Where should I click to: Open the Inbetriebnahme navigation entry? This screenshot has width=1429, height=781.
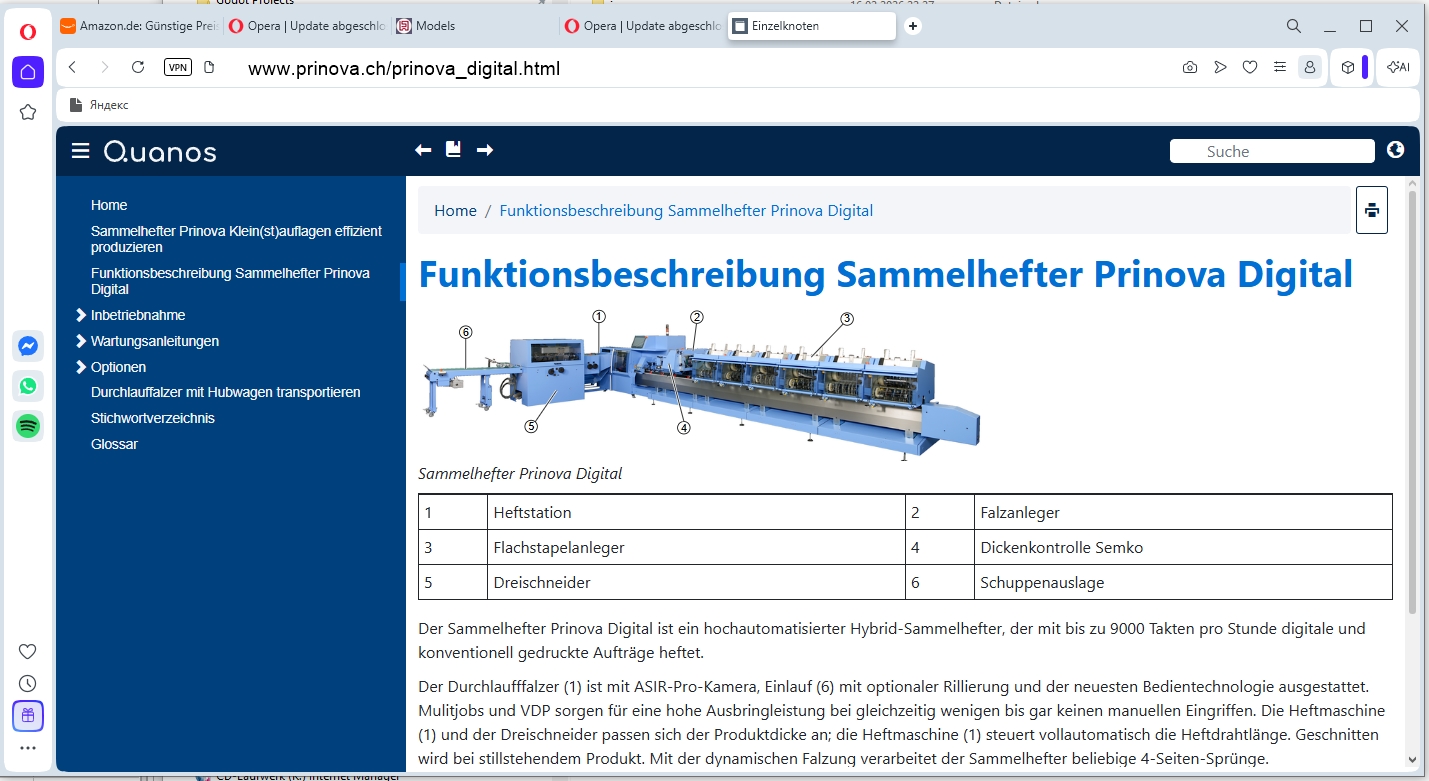tap(138, 315)
